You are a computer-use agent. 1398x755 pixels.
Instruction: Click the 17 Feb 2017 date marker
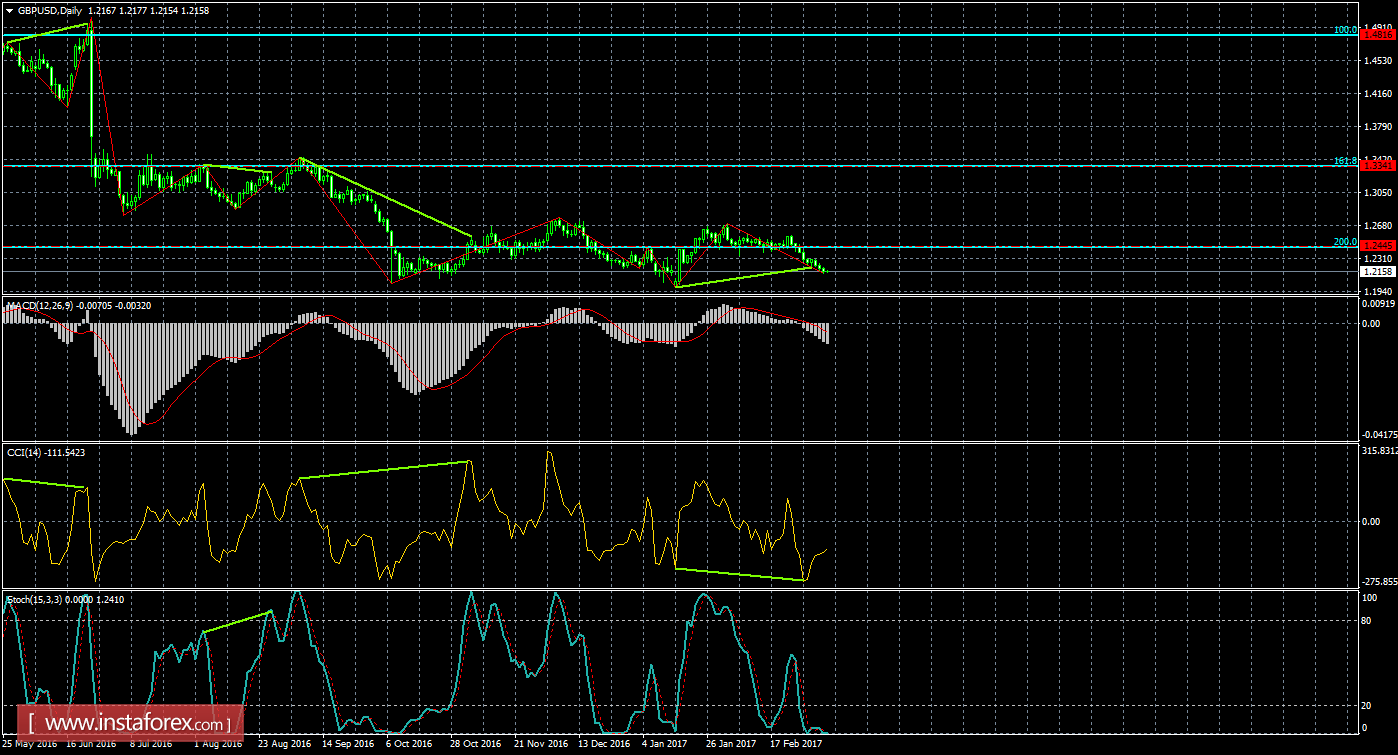pyautogui.click(x=795, y=744)
